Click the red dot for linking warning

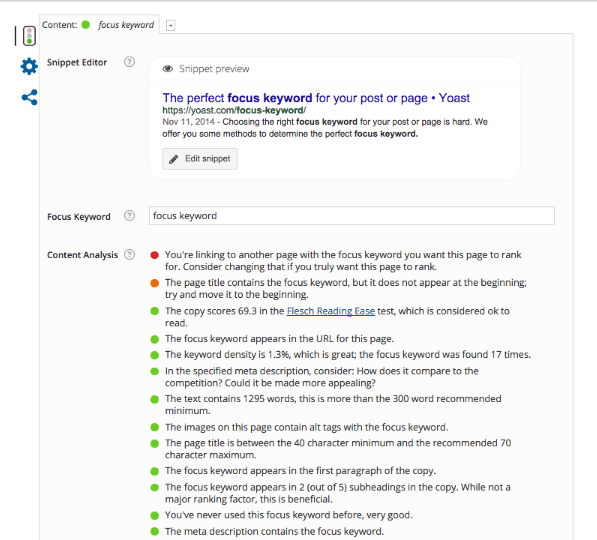pos(155,255)
